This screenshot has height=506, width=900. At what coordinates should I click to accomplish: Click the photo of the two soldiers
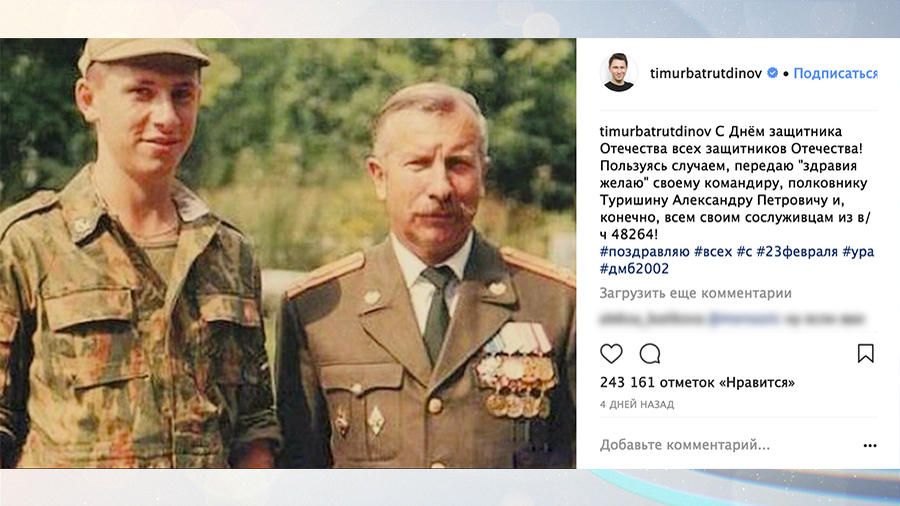tap(288, 253)
